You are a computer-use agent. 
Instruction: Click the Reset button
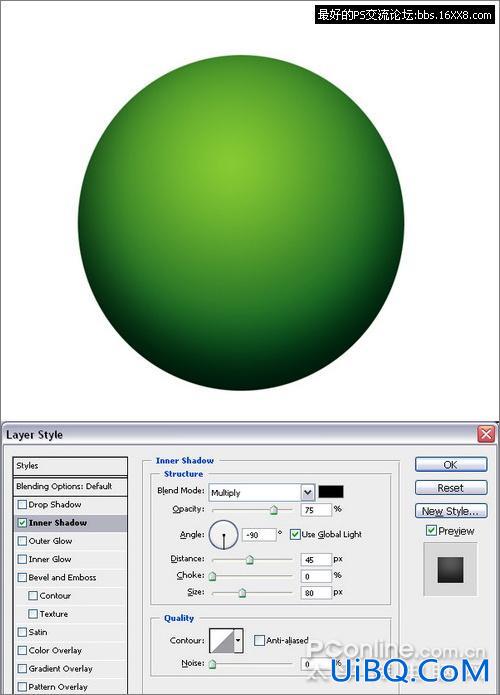coord(451,488)
